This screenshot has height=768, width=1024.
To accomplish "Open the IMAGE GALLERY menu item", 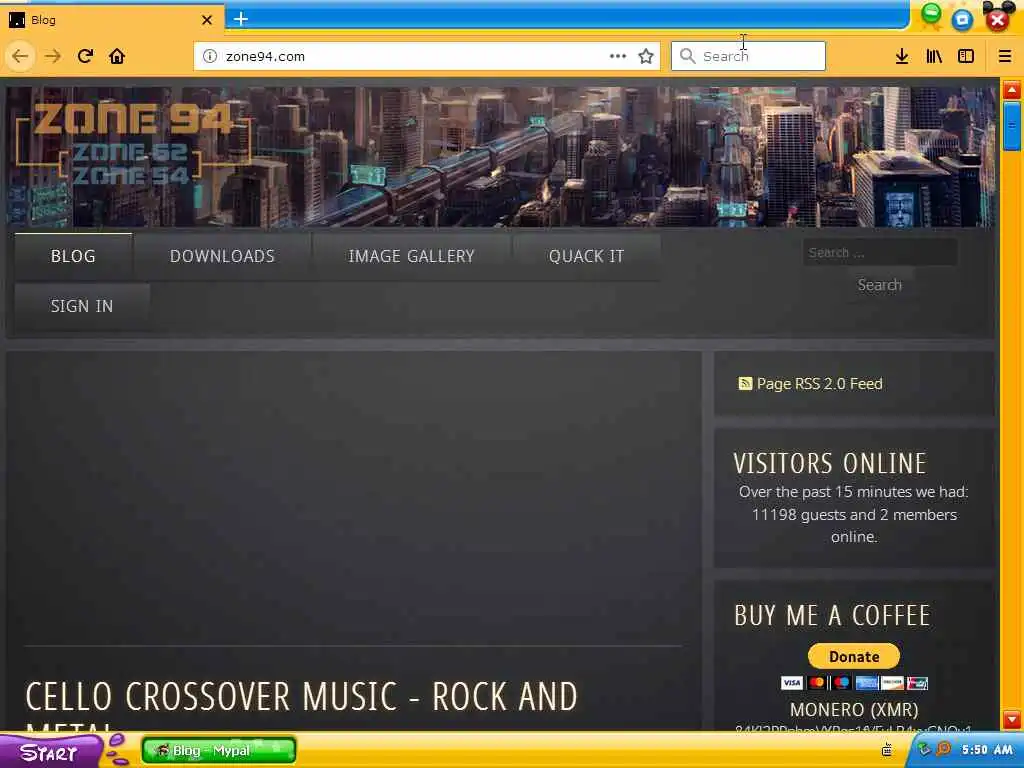I will [411, 256].
